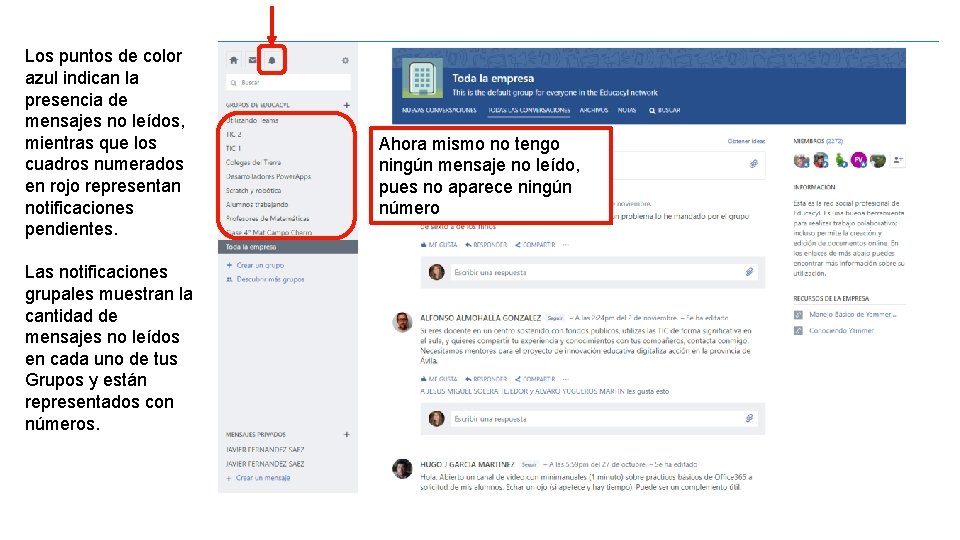
Task: Select the Toda la empresa group row
Action: click(x=288, y=247)
